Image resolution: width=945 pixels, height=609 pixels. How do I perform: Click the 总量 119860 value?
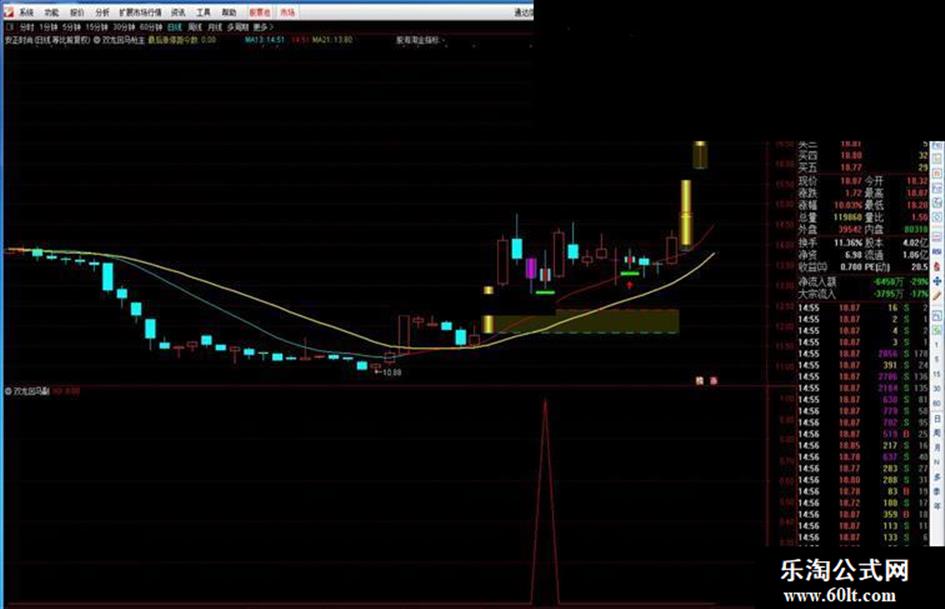[x=848, y=217]
